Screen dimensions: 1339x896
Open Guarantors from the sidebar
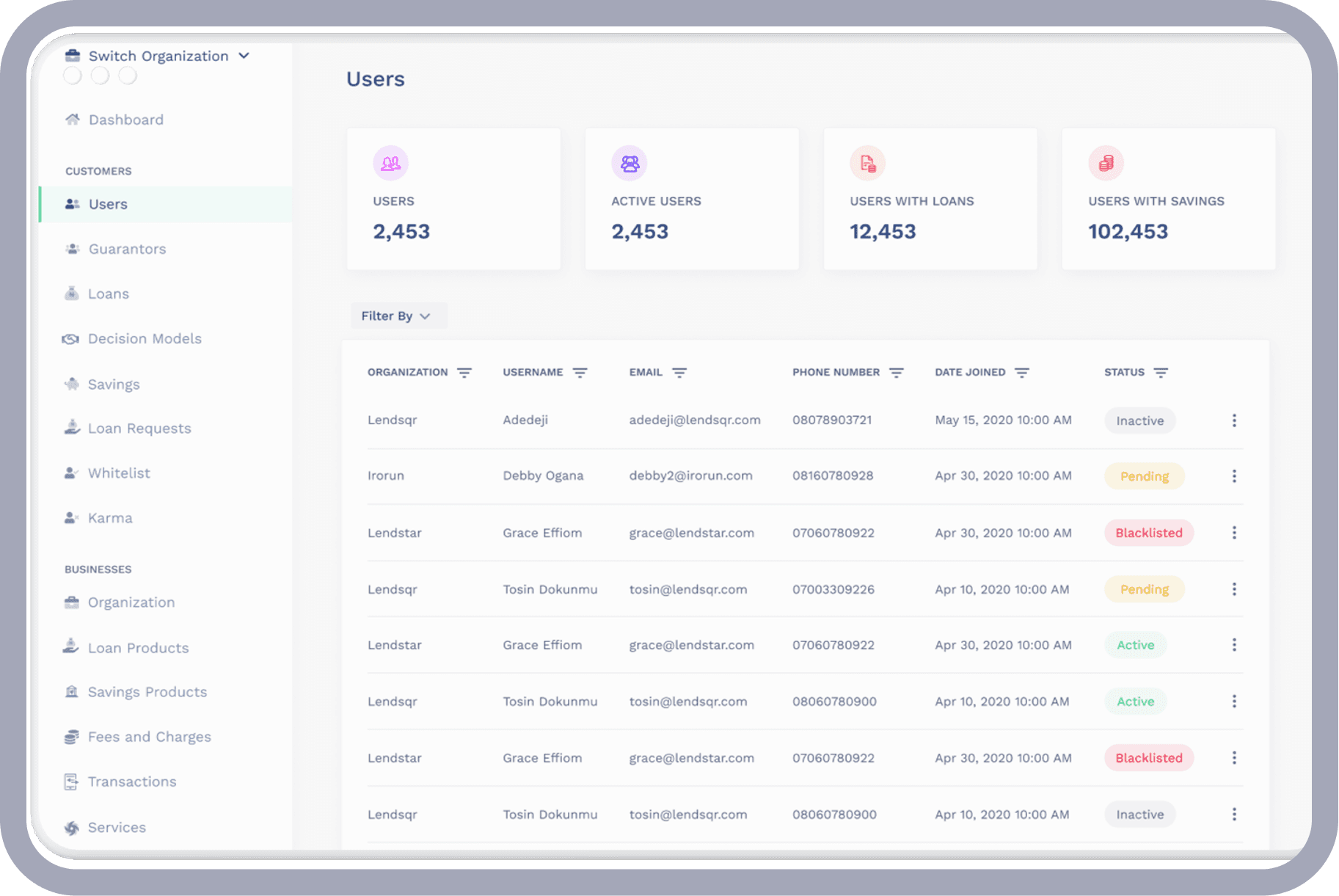tap(127, 250)
